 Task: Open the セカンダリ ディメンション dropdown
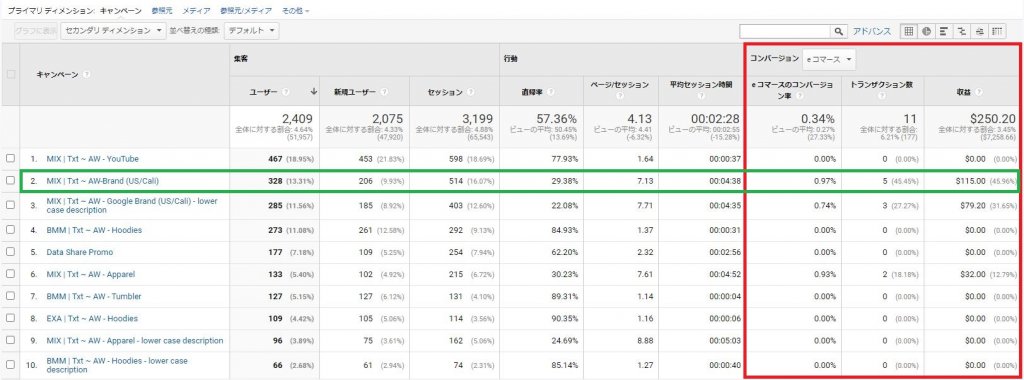pos(114,31)
